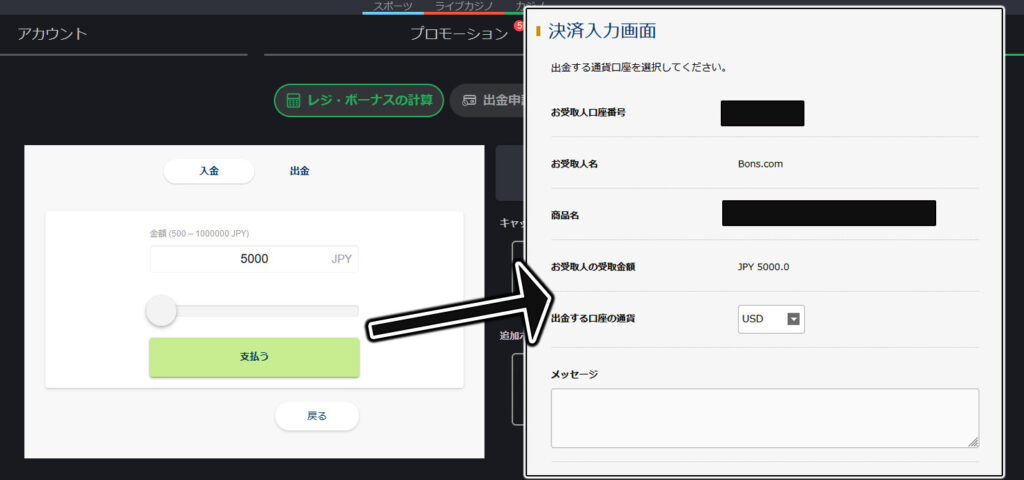This screenshot has height=480, width=1024.
Task: Click the Bons.com recipient name text
Action: coord(760,164)
